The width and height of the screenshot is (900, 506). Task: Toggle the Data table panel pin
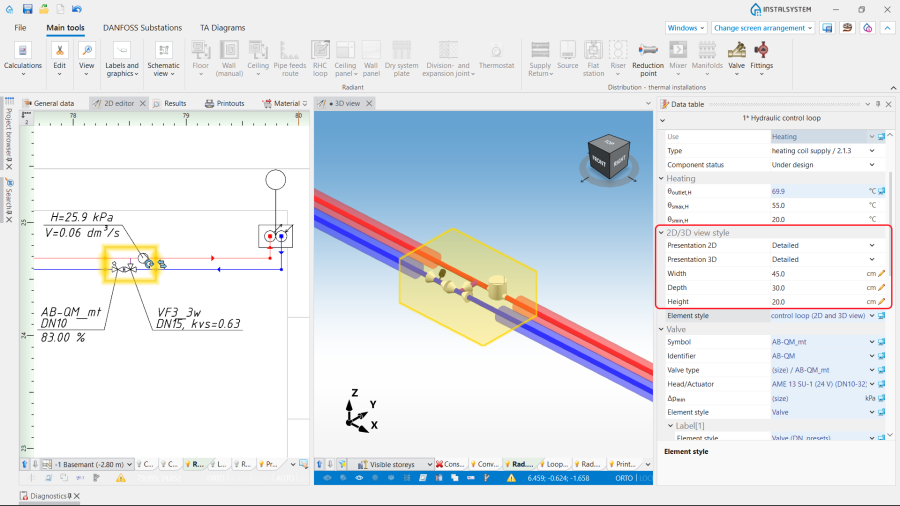[x=878, y=103]
